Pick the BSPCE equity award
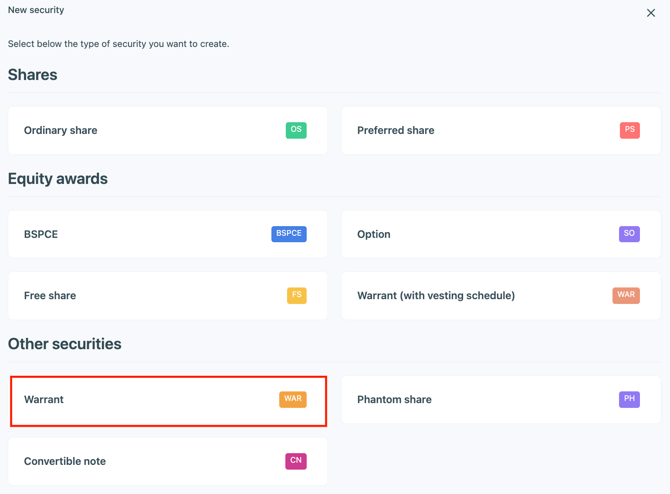670x494 pixels. tap(41, 235)
